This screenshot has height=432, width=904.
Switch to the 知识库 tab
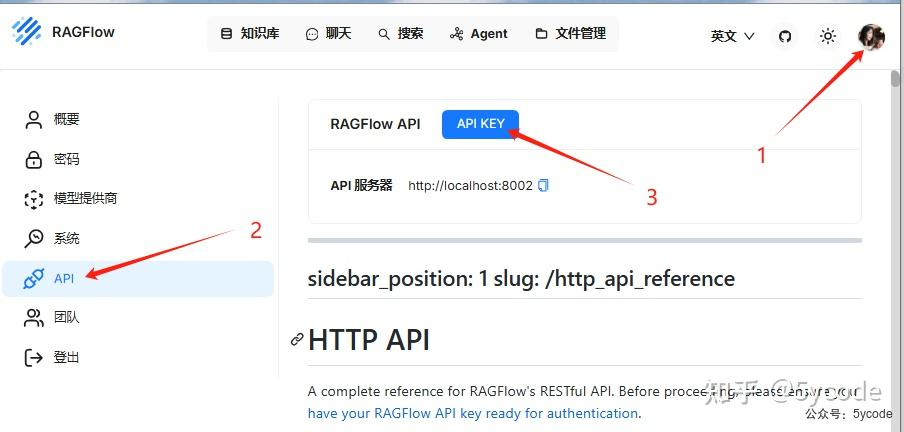pyautogui.click(x=250, y=34)
